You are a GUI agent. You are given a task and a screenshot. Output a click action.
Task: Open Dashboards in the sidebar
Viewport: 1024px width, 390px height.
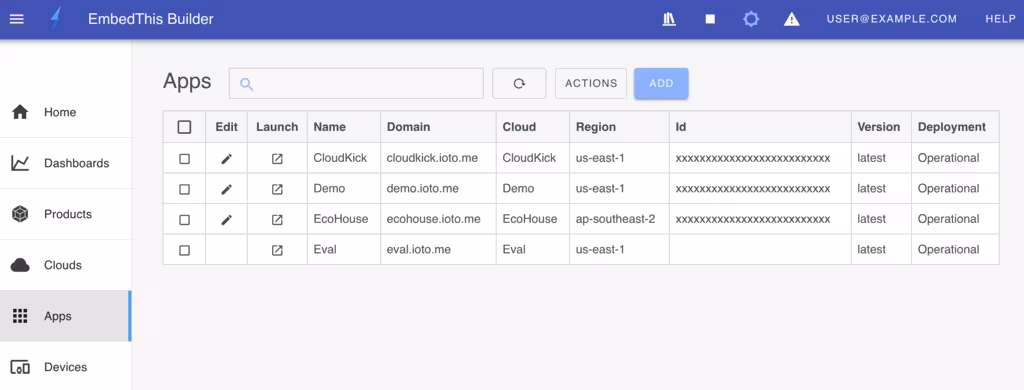tap(65, 163)
